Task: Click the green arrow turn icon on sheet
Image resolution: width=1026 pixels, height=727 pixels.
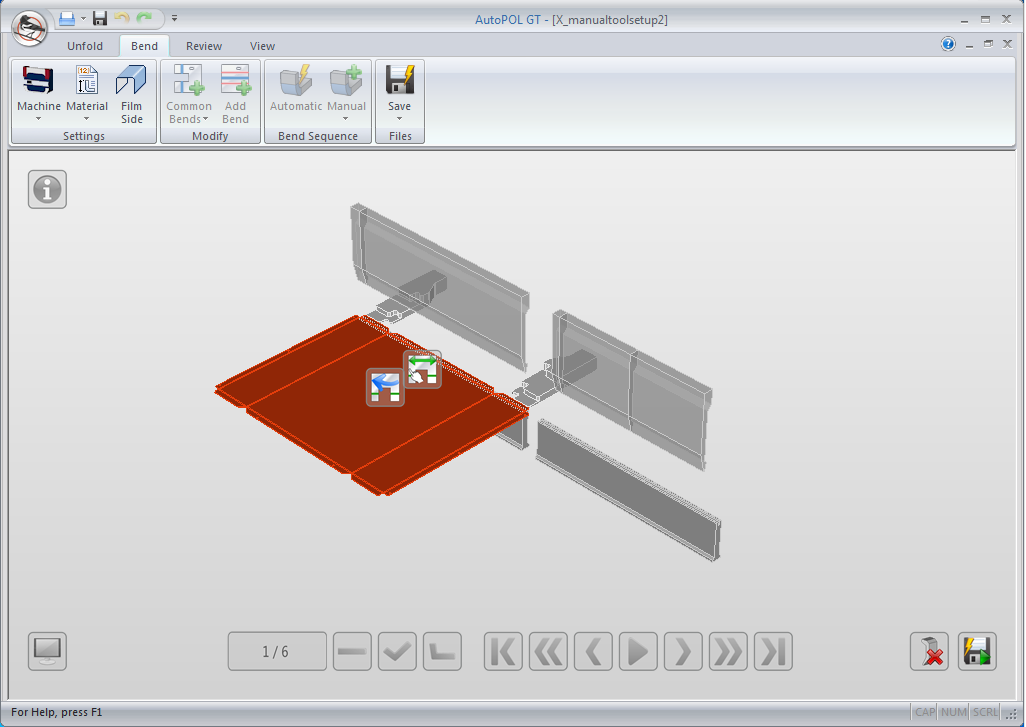Action: point(422,369)
